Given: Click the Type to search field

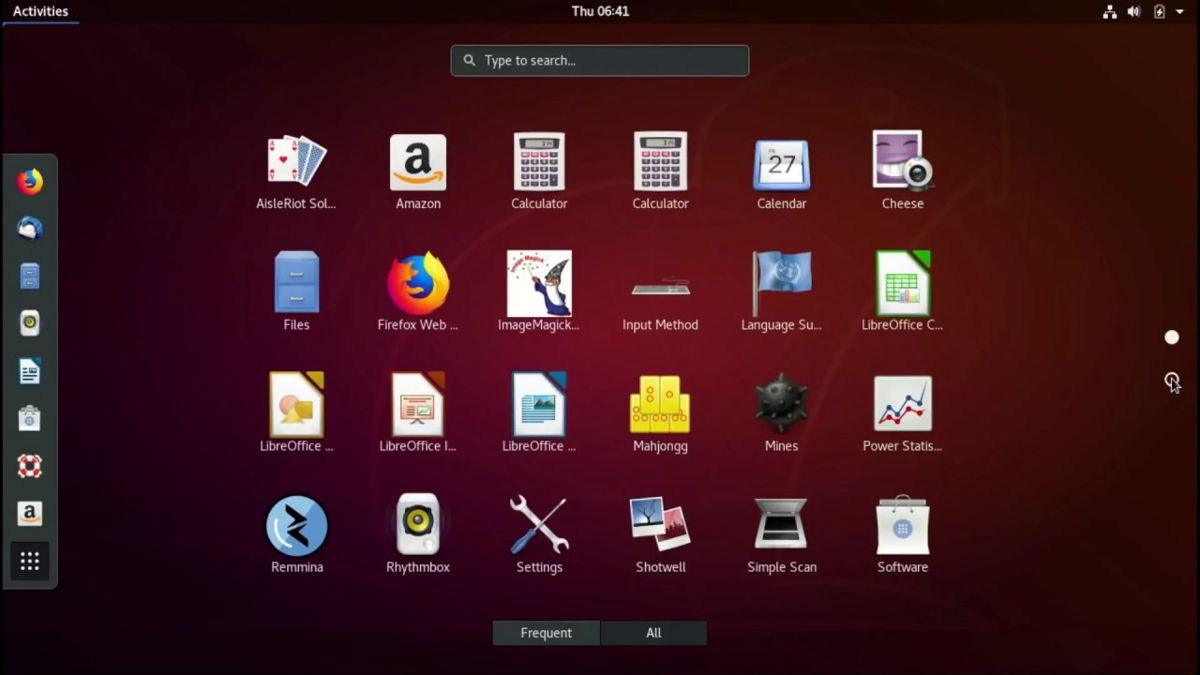Looking at the screenshot, I should click(598, 60).
